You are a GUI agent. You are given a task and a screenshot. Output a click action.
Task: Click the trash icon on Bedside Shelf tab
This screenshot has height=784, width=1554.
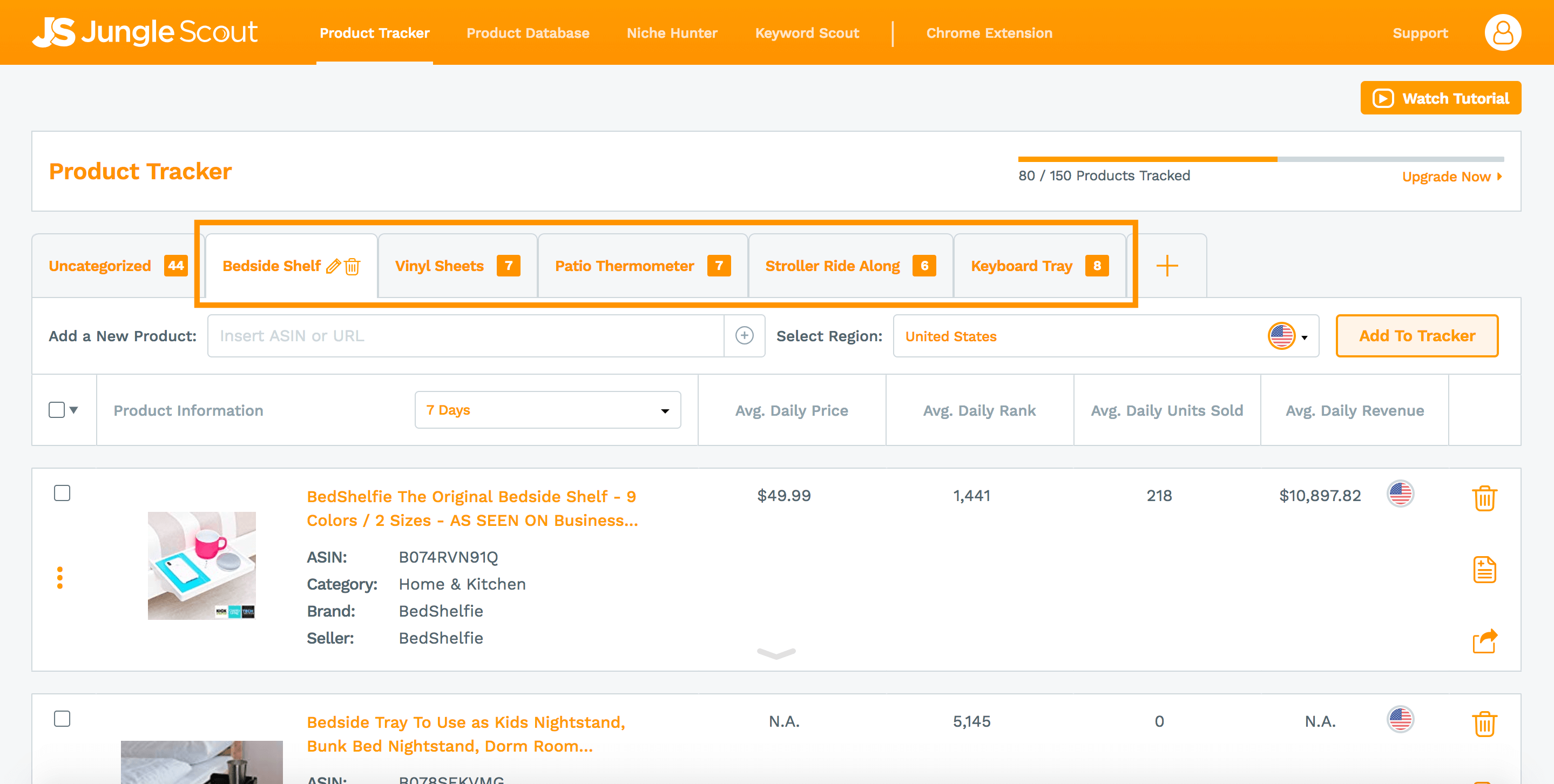click(352, 266)
